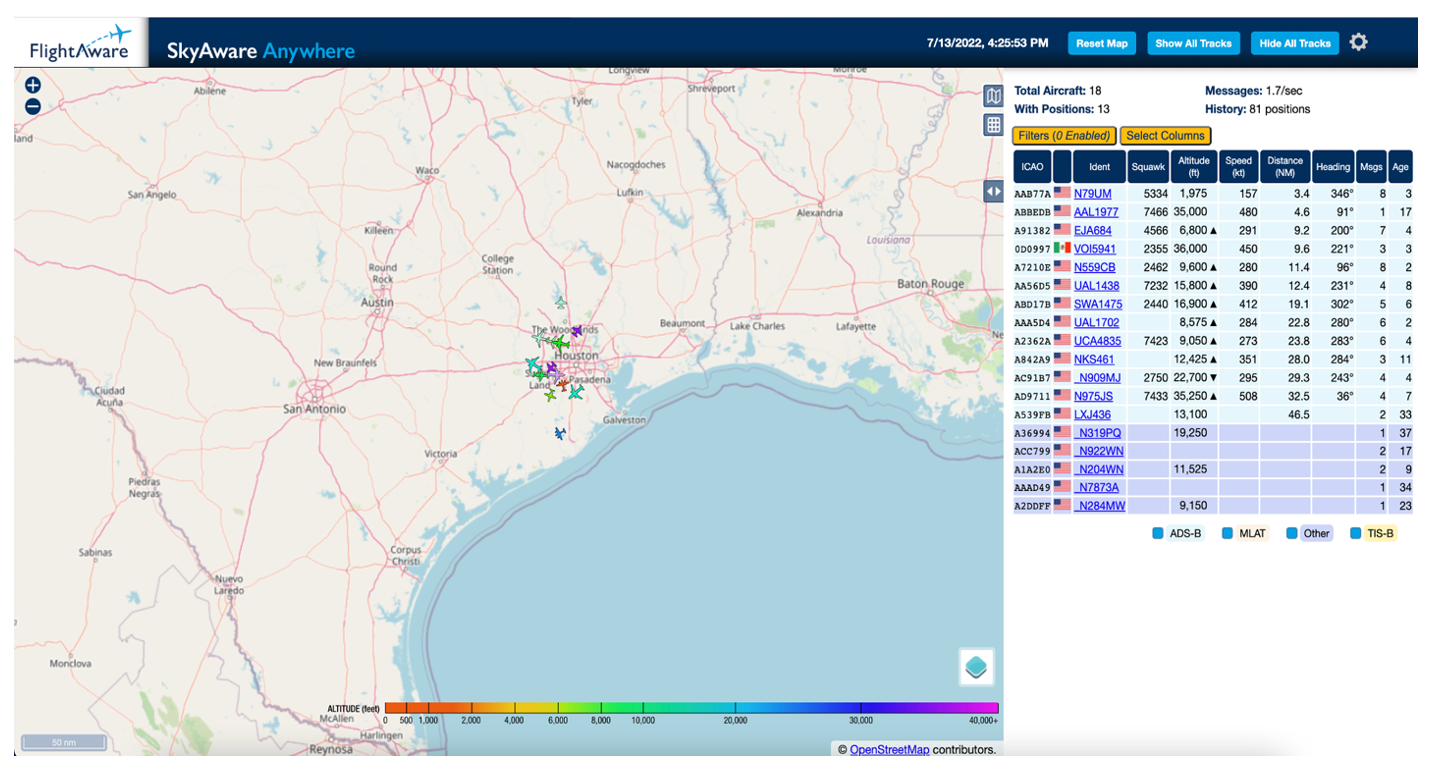The height and width of the screenshot is (774, 1434).
Task: Zoom out with the minus map button
Action: [33, 106]
